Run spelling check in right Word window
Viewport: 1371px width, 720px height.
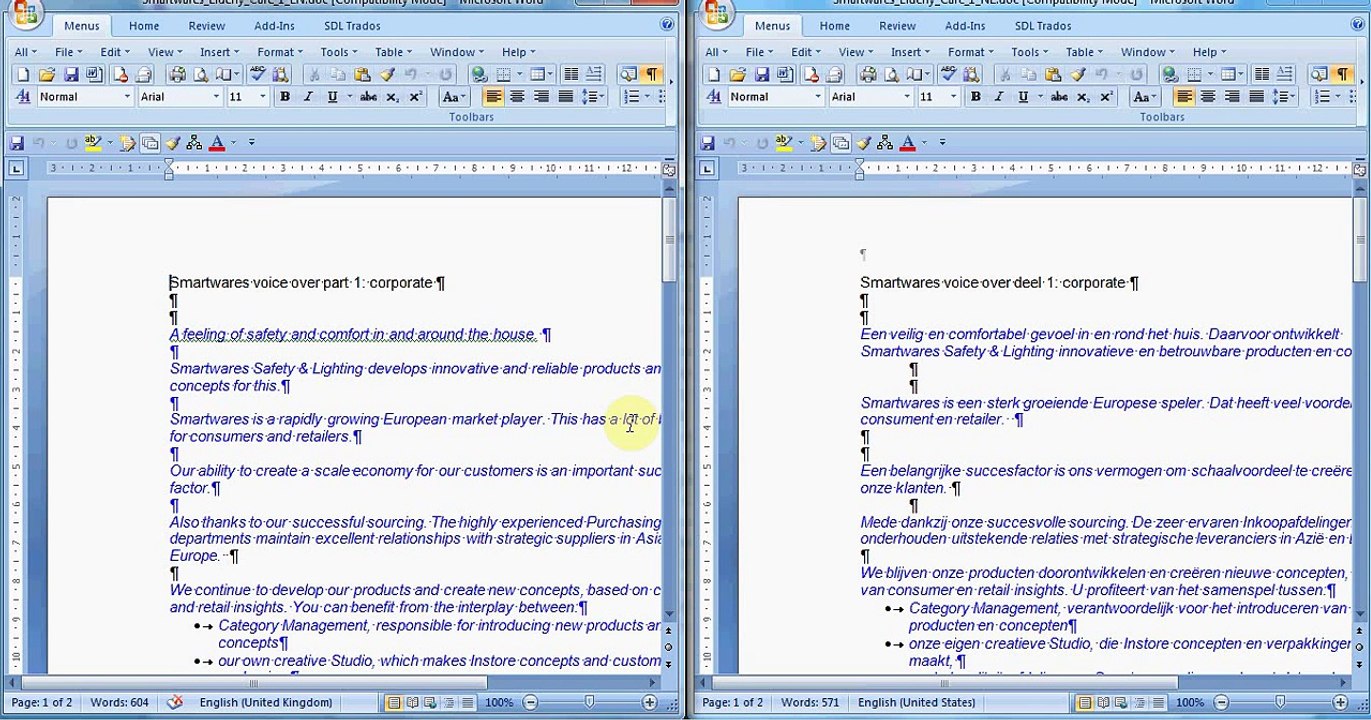coord(948,74)
